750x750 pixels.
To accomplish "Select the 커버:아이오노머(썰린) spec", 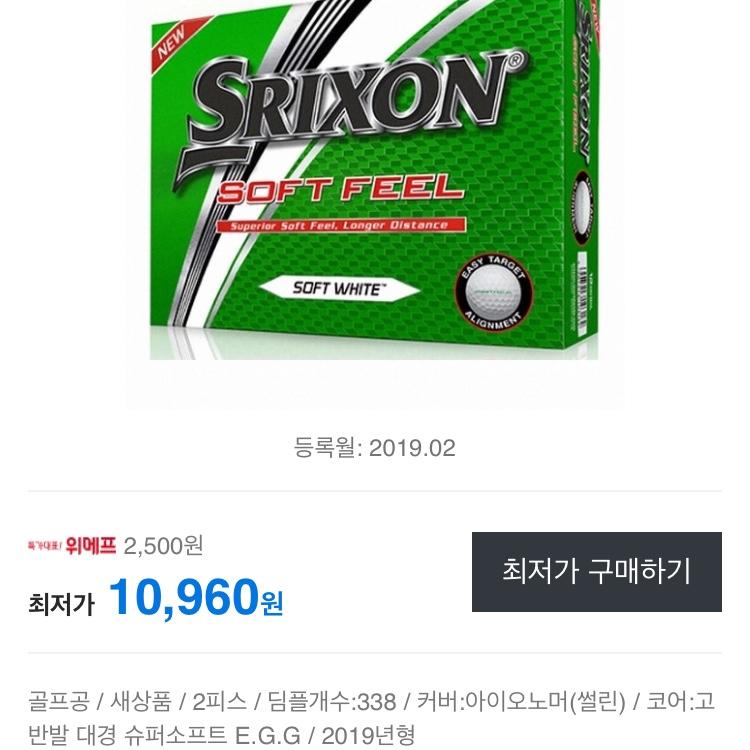I will [x=521, y=702].
